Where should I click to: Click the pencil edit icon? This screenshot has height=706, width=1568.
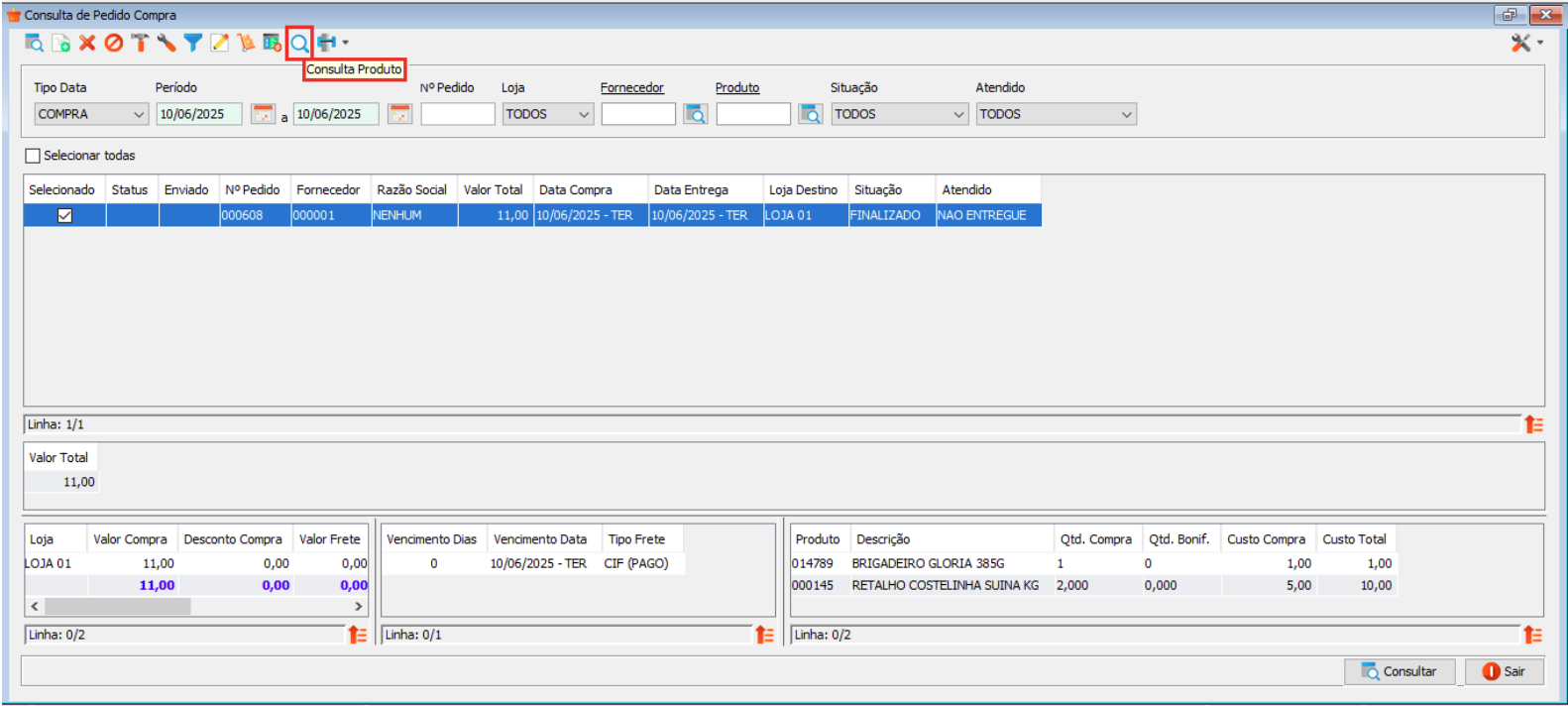point(219,43)
